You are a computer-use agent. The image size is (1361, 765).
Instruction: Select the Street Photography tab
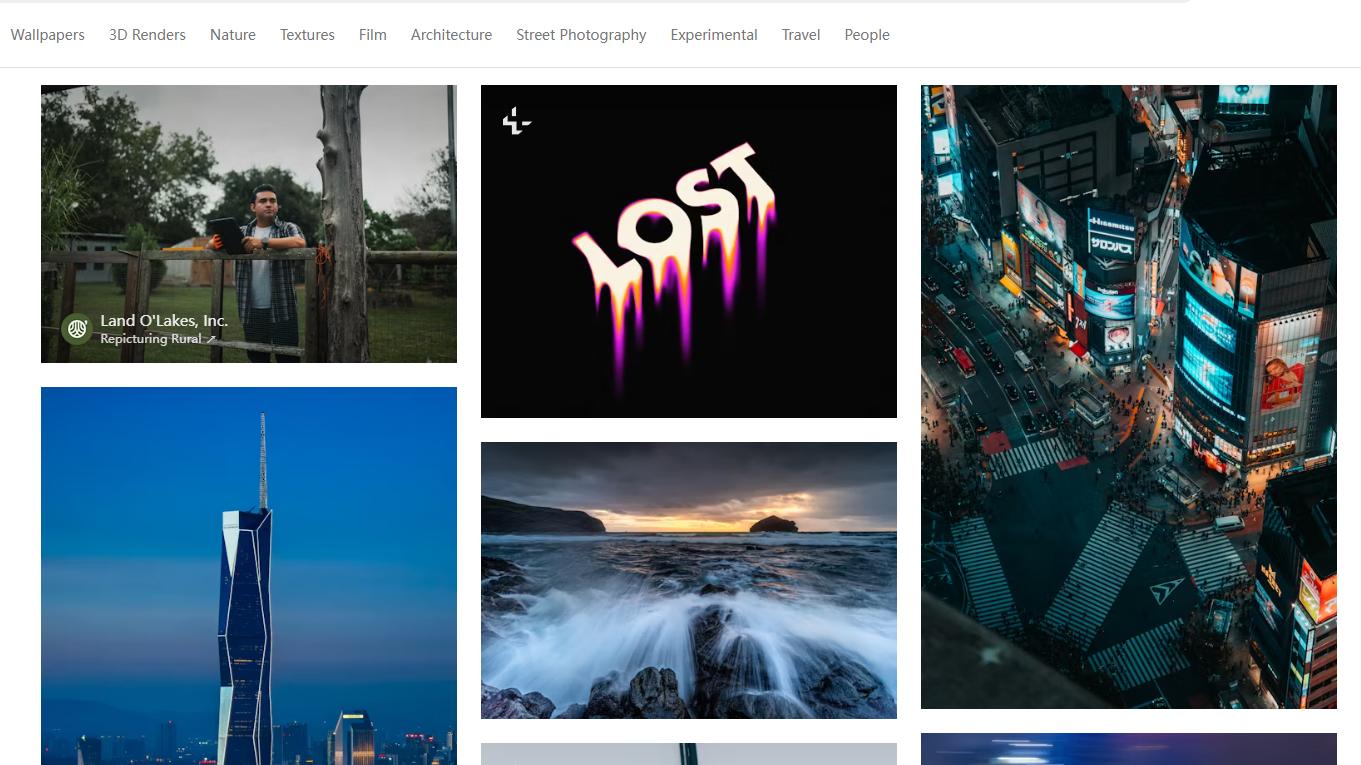pos(581,35)
